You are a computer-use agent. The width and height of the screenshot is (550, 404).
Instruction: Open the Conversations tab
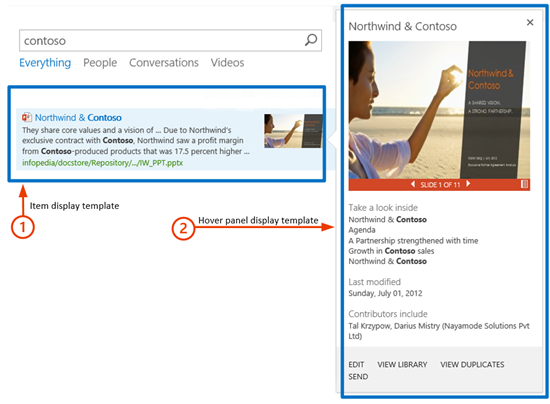pos(164,63)
